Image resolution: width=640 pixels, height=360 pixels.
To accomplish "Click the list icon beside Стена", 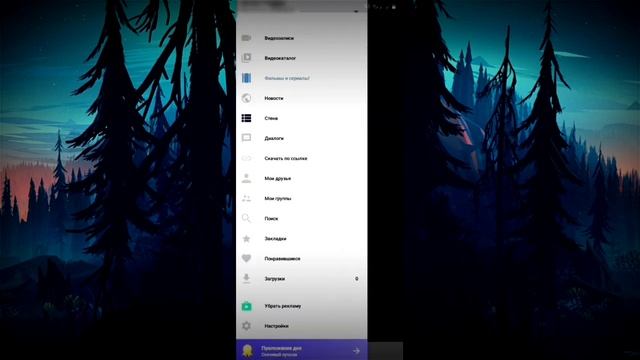I will pos(246,118).
